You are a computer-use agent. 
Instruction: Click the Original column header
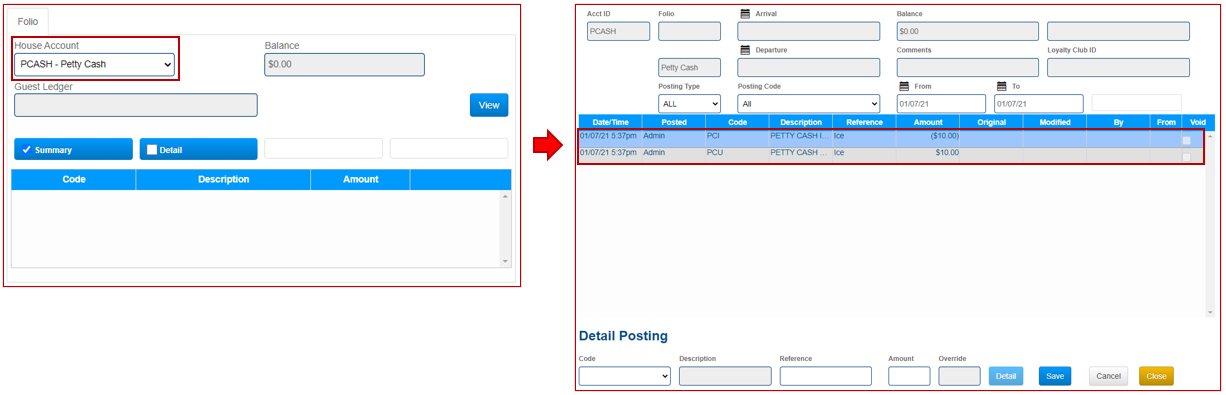coord(991,122)
